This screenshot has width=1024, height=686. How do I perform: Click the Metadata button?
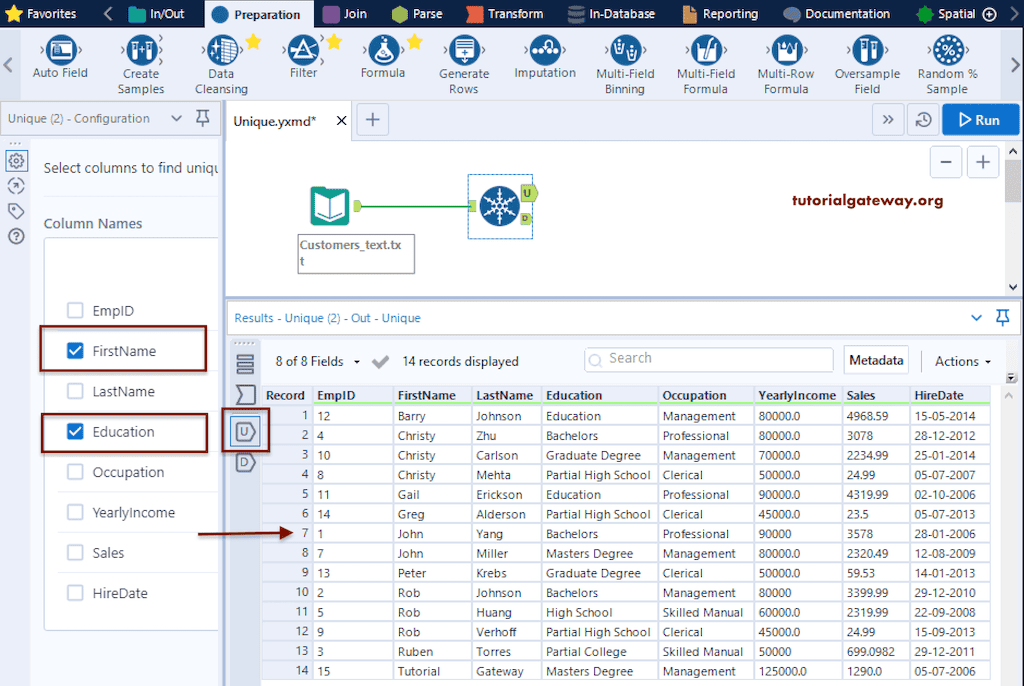coord(875,360)
